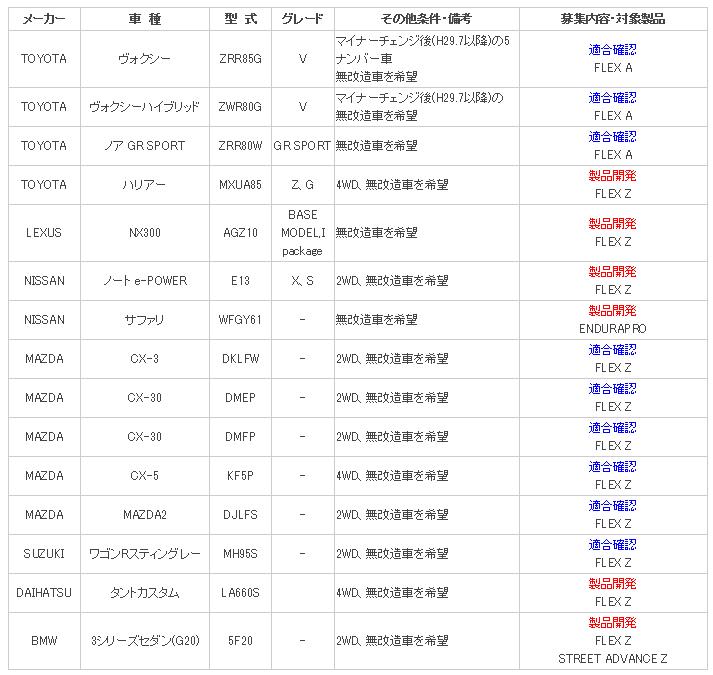Click the GR SPORT grade cell

(302, 146)
